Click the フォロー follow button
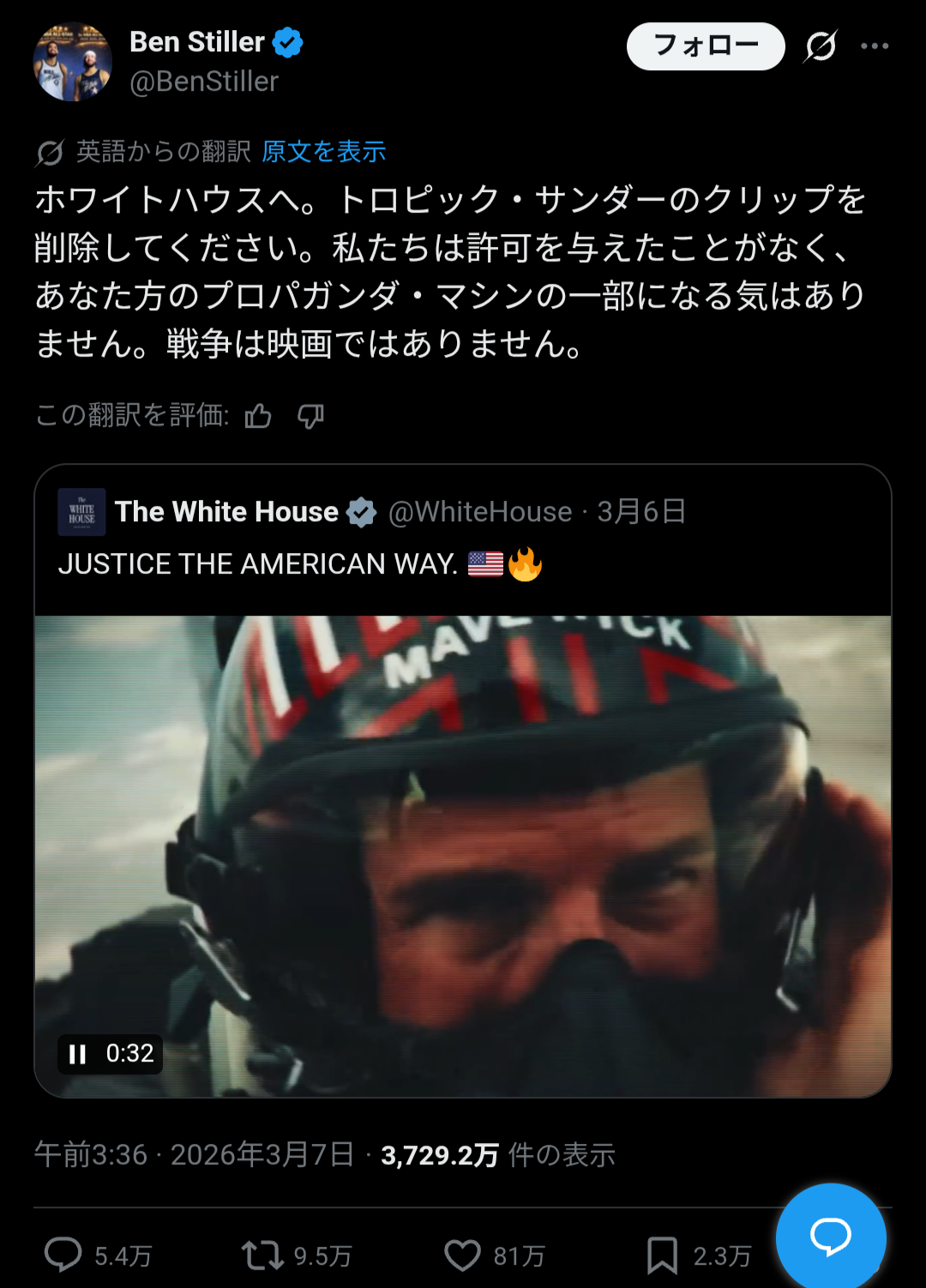 click(706, 46)
